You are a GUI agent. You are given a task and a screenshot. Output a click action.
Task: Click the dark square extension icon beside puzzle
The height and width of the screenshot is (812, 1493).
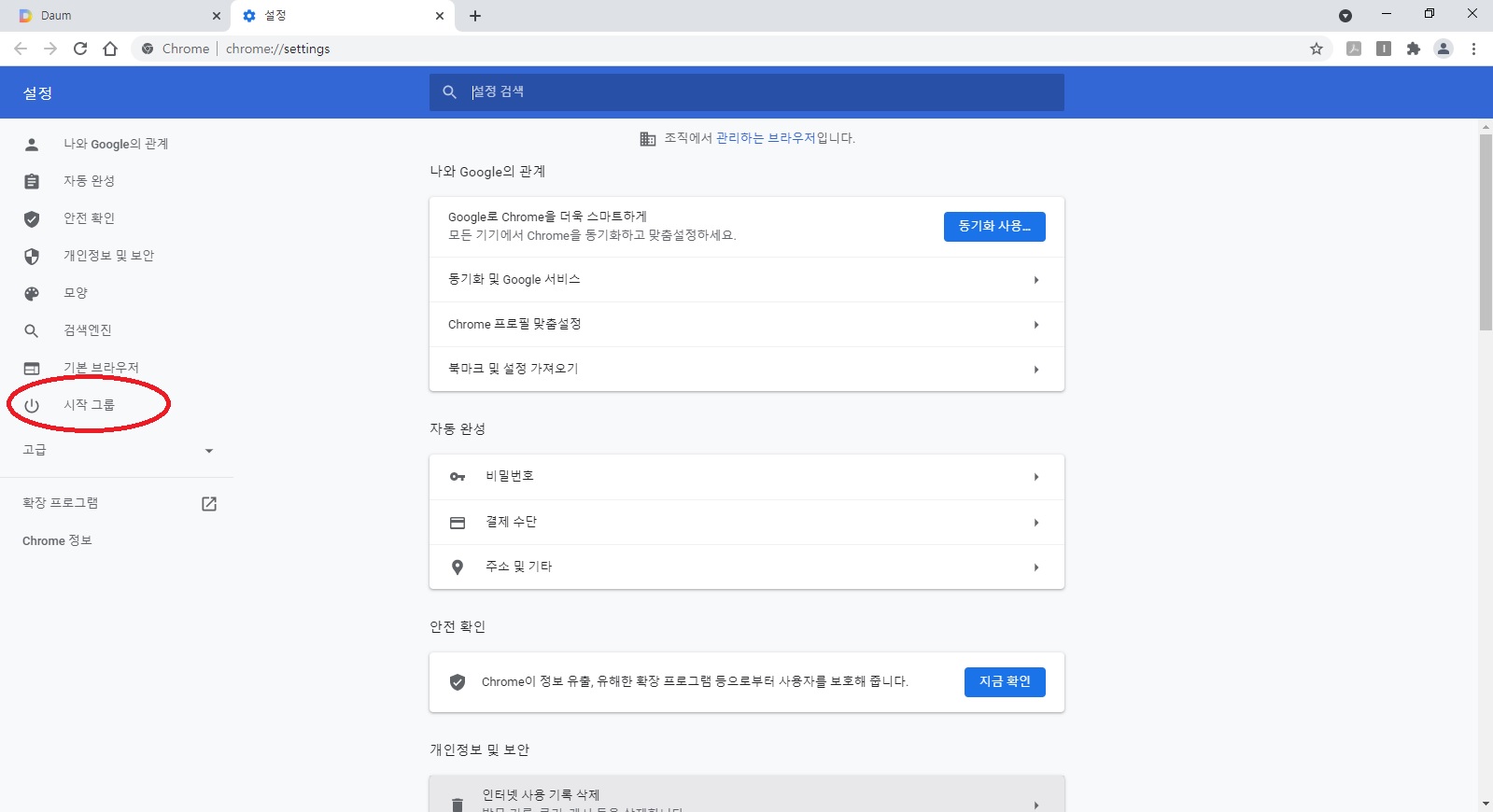(1384, 49)
